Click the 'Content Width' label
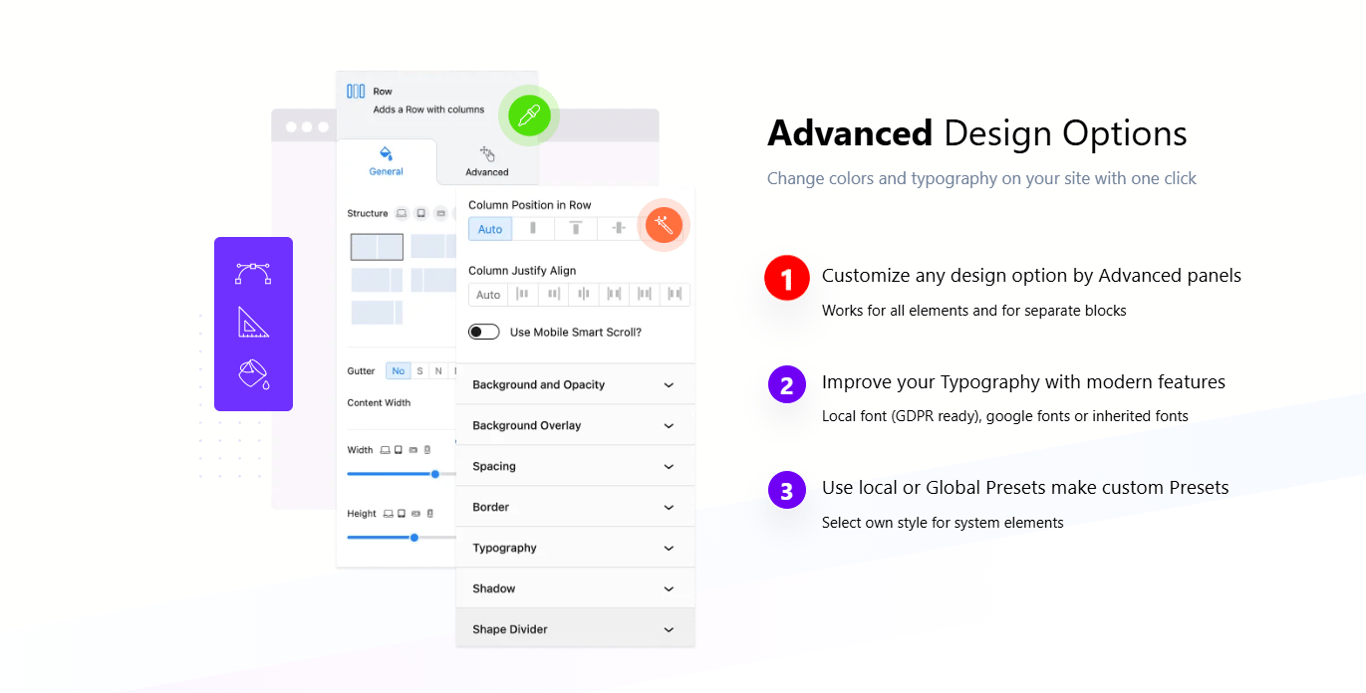The width and height of the screenshot is (1366, 693). [379, 403]
